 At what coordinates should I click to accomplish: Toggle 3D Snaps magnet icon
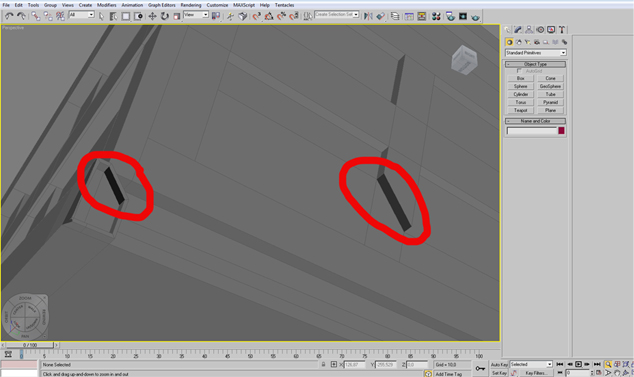pyautogui.click(x=256, y=16)
